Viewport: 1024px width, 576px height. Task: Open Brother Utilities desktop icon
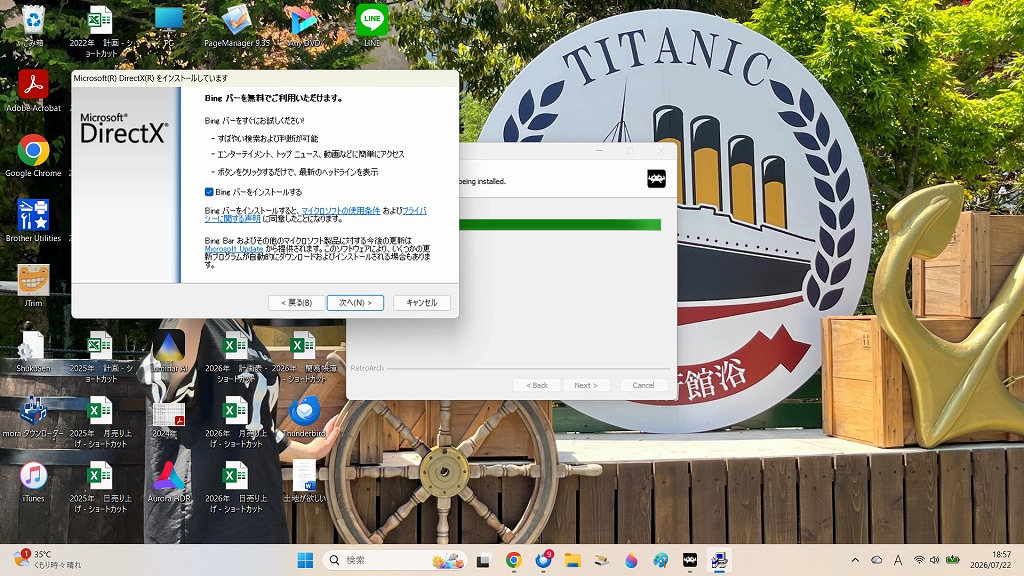coord(33,221)
